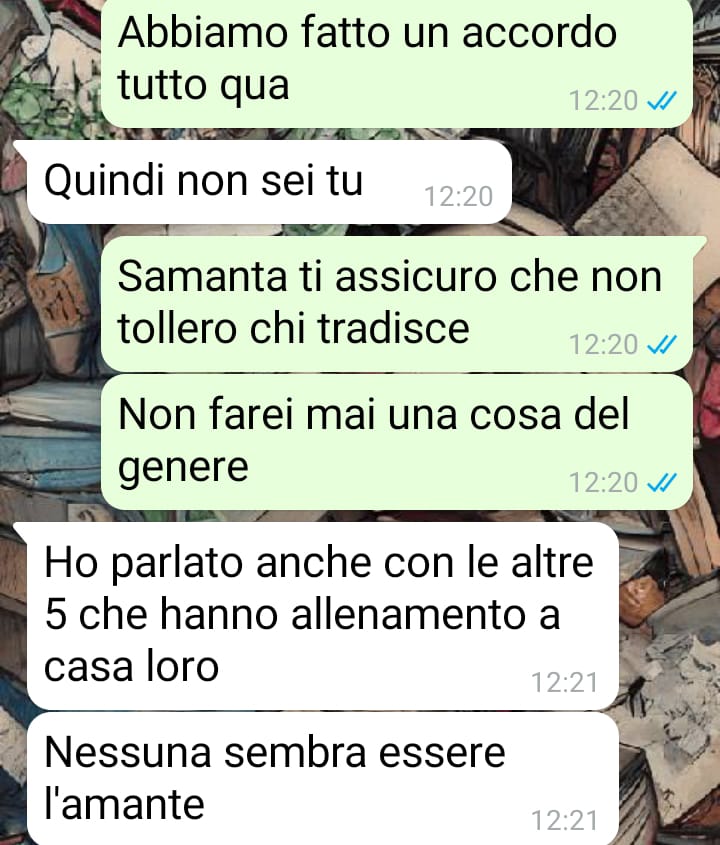The height and width of the screenshot is (845, 720).
Task: Tap the blue read checkmarks on 'tutto qua'
Action: pos(662,101)
